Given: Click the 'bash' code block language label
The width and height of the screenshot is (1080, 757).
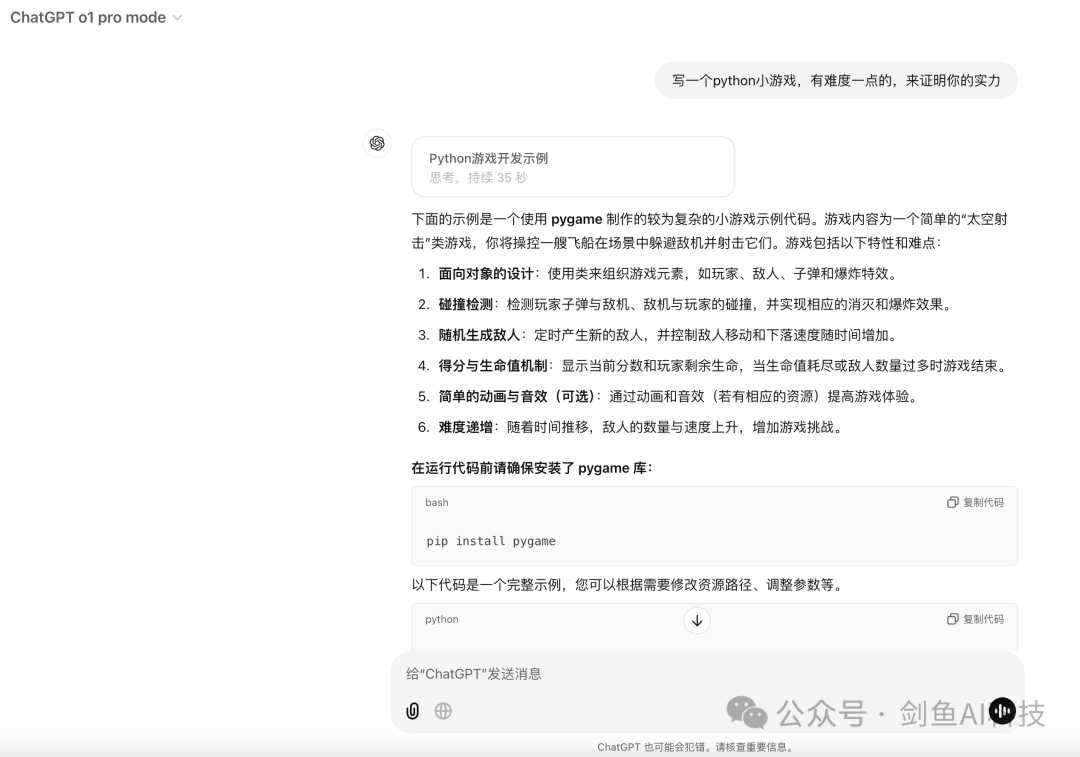Looking at the screenshot, I should pyautogui.click(x=437, y=502).
